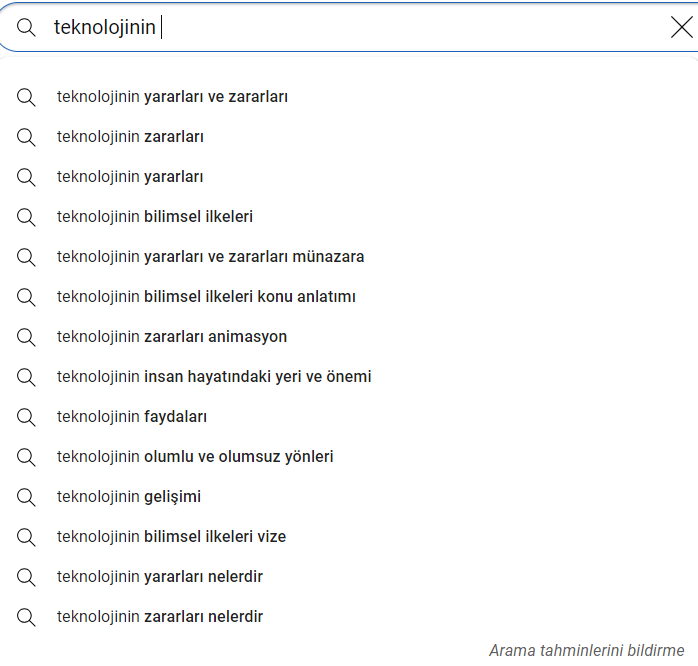Click magnifier icon beside 'teknolojinin faydaları'

(x=26, y=417)
